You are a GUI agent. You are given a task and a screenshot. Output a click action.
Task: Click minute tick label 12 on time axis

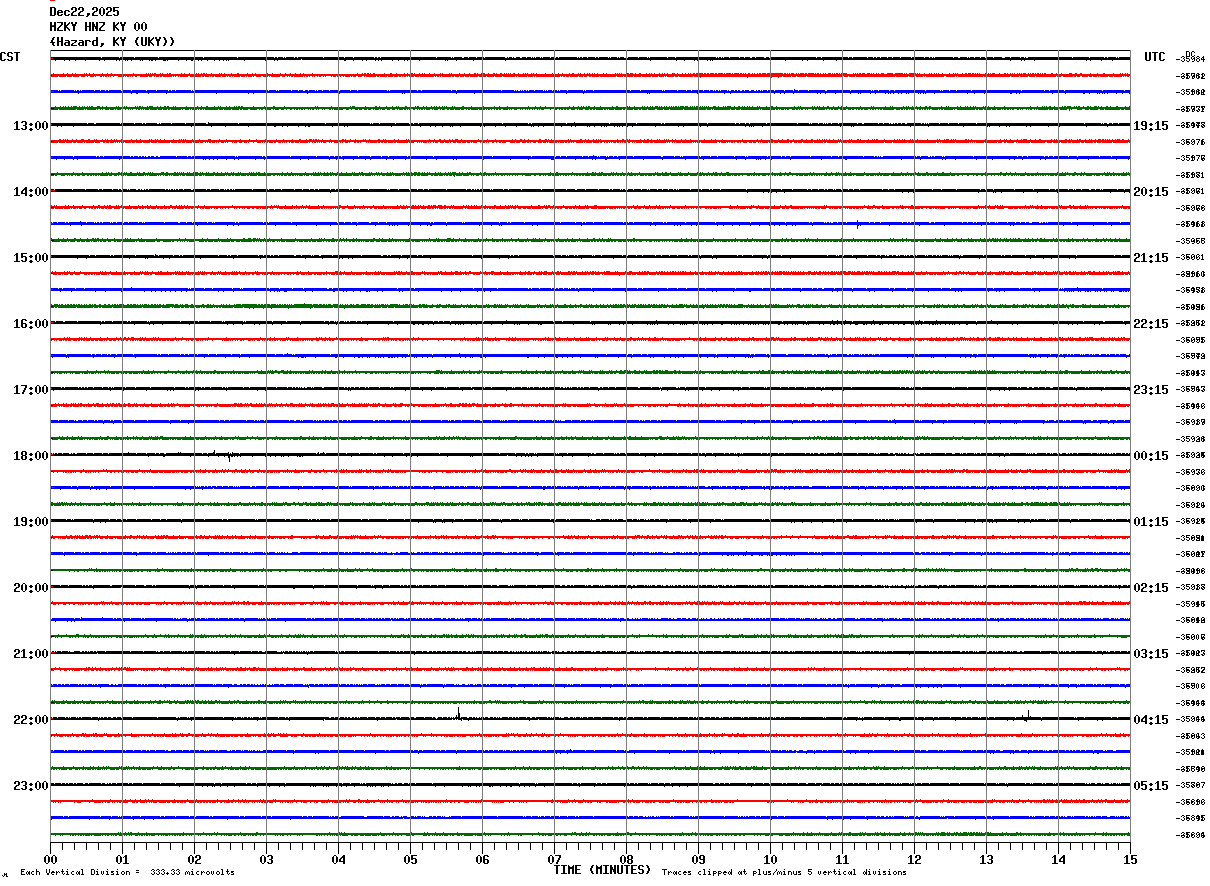coord(914,859)
